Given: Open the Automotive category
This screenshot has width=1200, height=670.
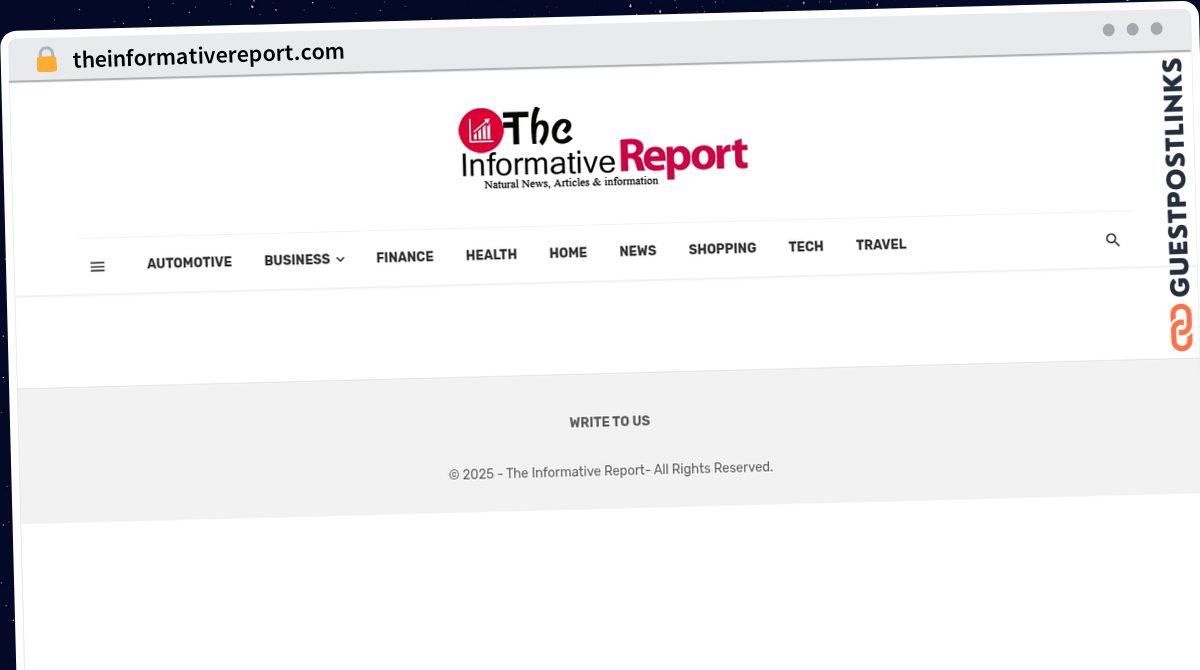Looking at the screenshot, I should pos(189,263).
